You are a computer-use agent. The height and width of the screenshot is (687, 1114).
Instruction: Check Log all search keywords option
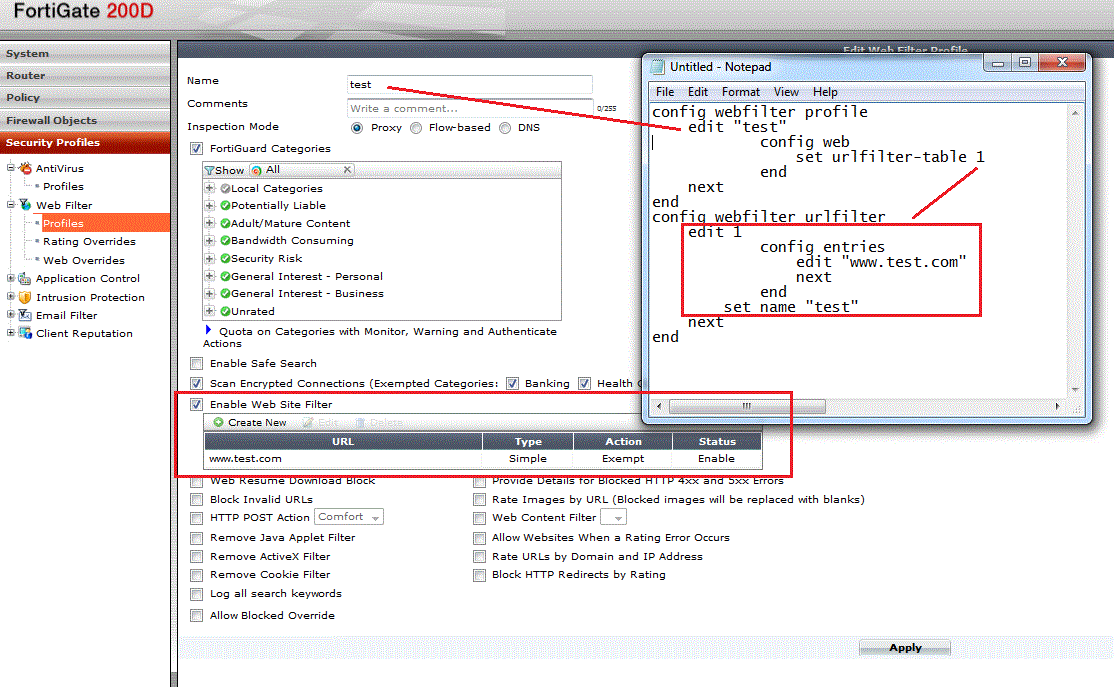[197, 594]
